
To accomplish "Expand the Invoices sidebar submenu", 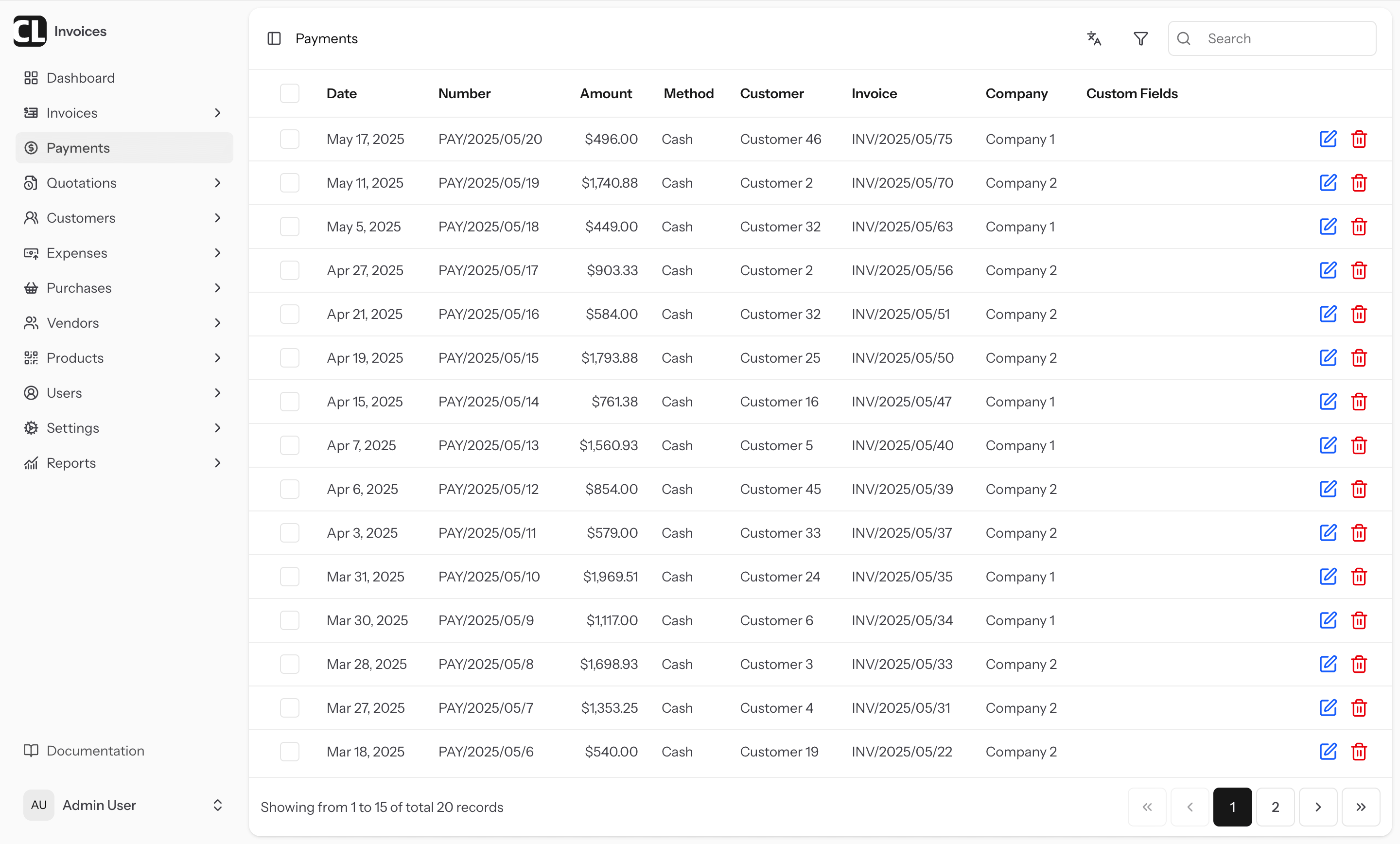I will [218, 112].
